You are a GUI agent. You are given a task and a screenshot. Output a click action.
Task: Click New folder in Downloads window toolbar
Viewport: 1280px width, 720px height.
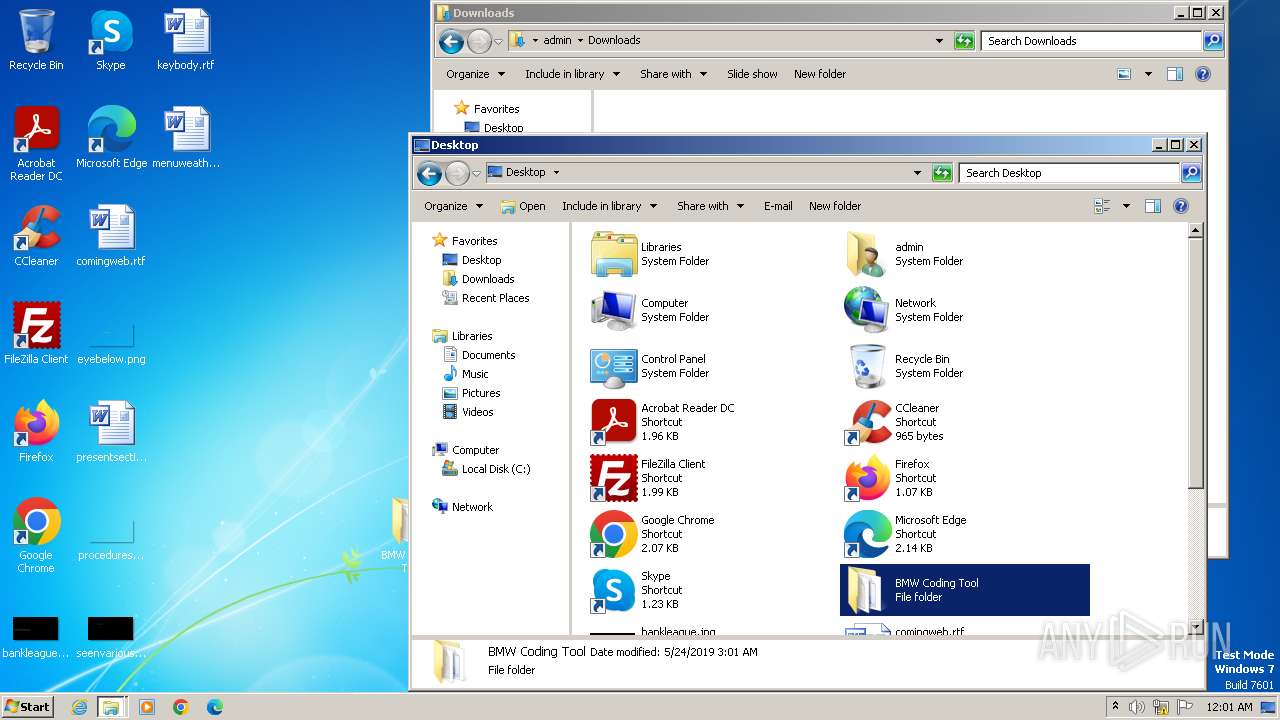click(x=820, y=74)
